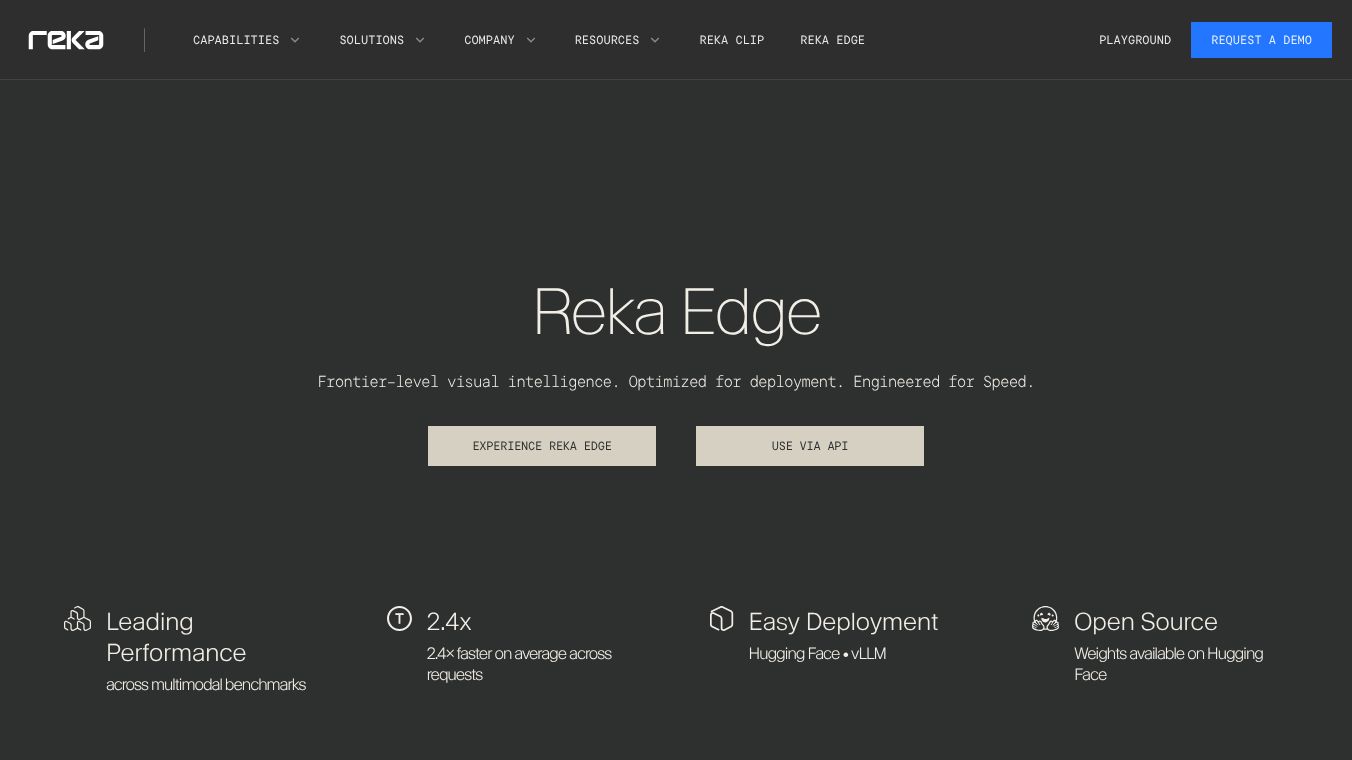
Task: Click the Reka Edge page heading
Action: tap(676, 312)
